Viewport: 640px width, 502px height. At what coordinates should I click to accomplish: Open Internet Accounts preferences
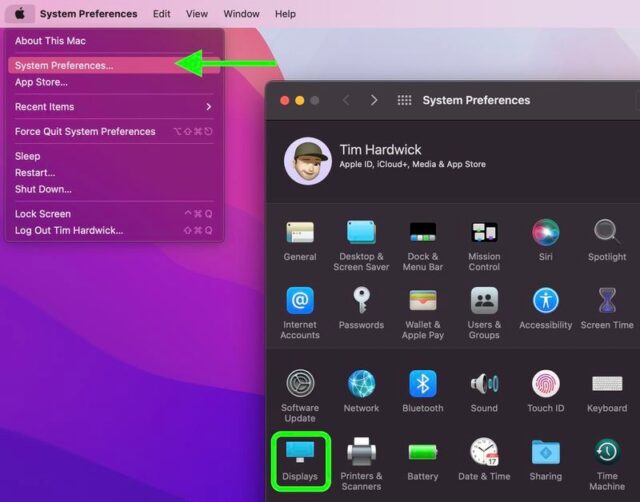click(x=300, y=313)
